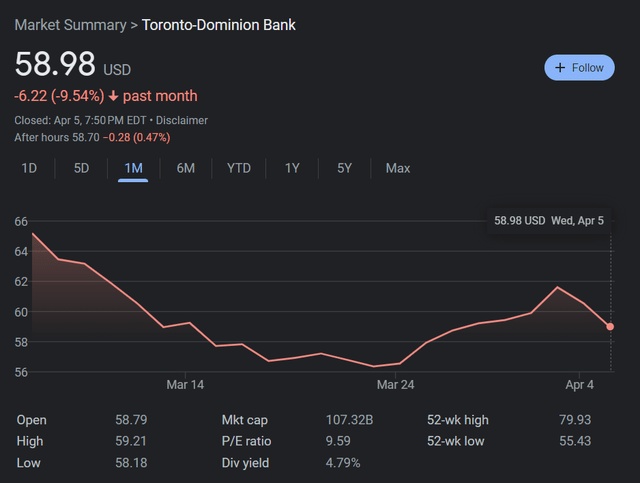The height and width of the screenshot is (483, 640).
Task: Click the Mar 24 axis label
Action: pyautogui.click(x=396, y=385)
